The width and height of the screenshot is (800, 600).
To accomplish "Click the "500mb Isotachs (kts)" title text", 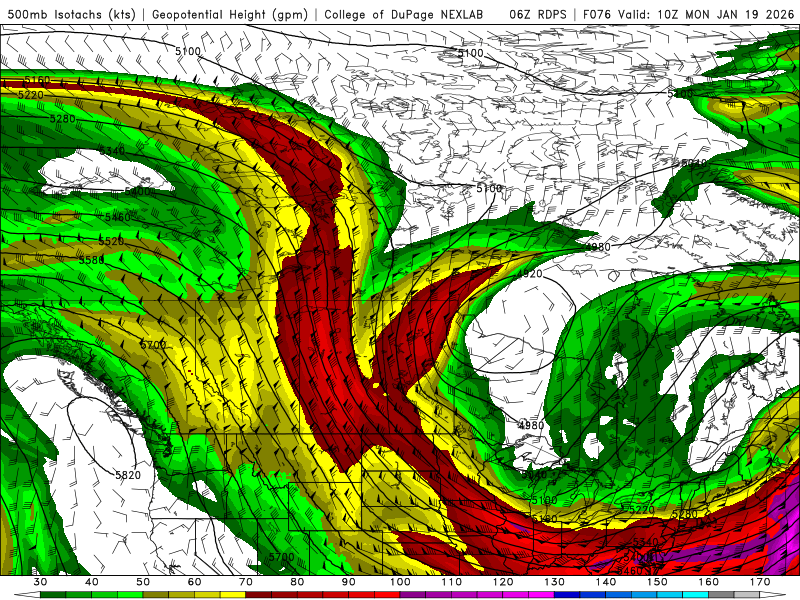I will [72, 15].
